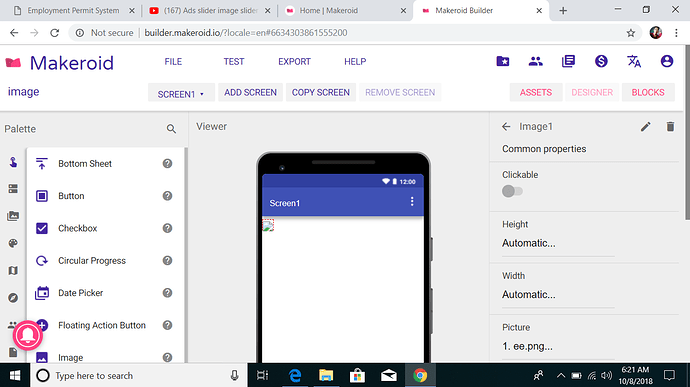Screen dimensions: 690x387
Task: Select the media palette category icon
Action: tap(13, 216)
